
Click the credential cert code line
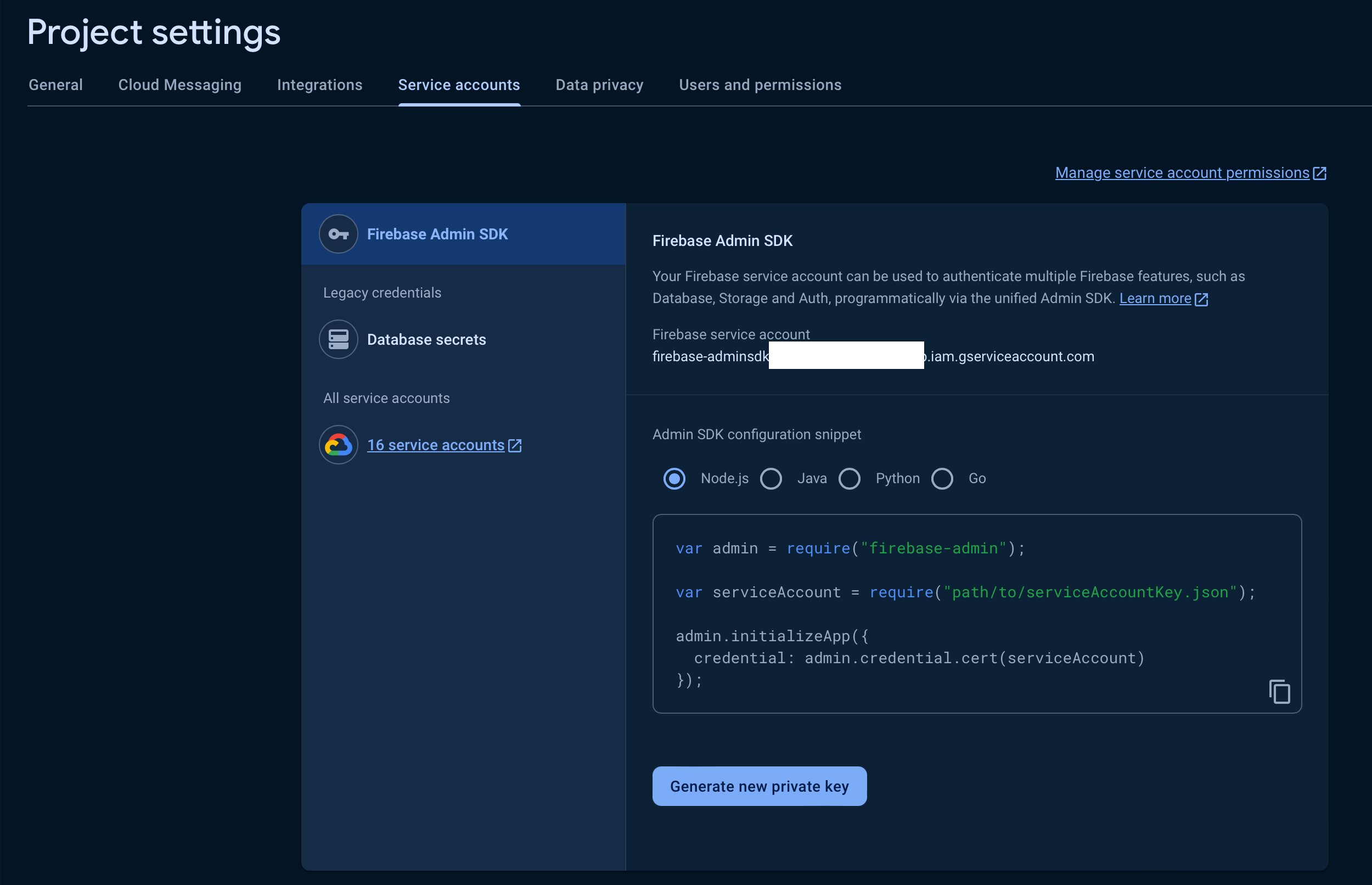919,658
